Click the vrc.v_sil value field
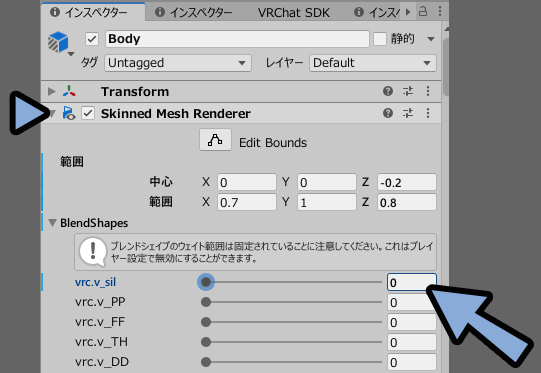Viewport: 541px width, 373px height. click(412, 283)
